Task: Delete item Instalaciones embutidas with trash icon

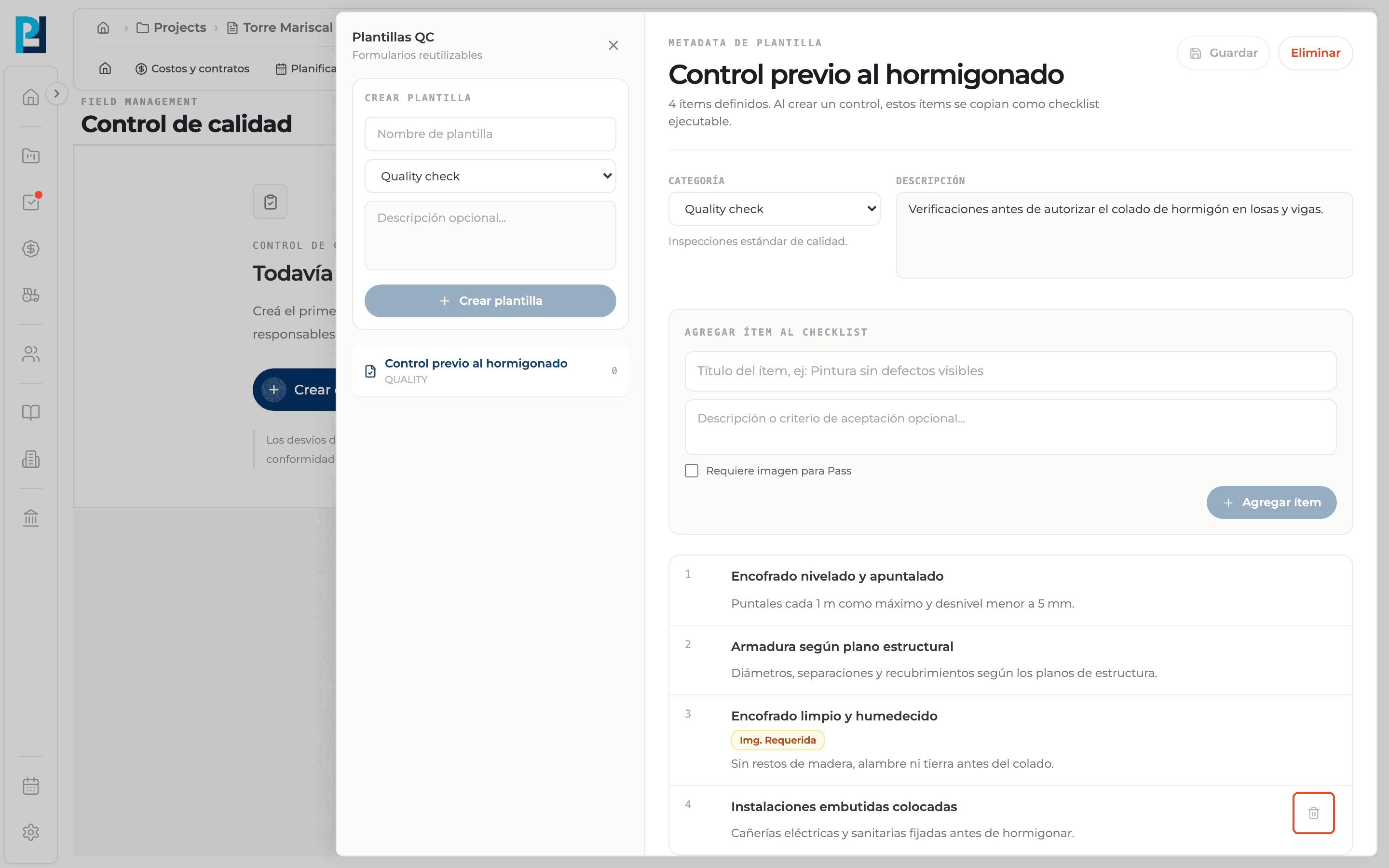Action: pyautogui.click(x=1313, y=813)
